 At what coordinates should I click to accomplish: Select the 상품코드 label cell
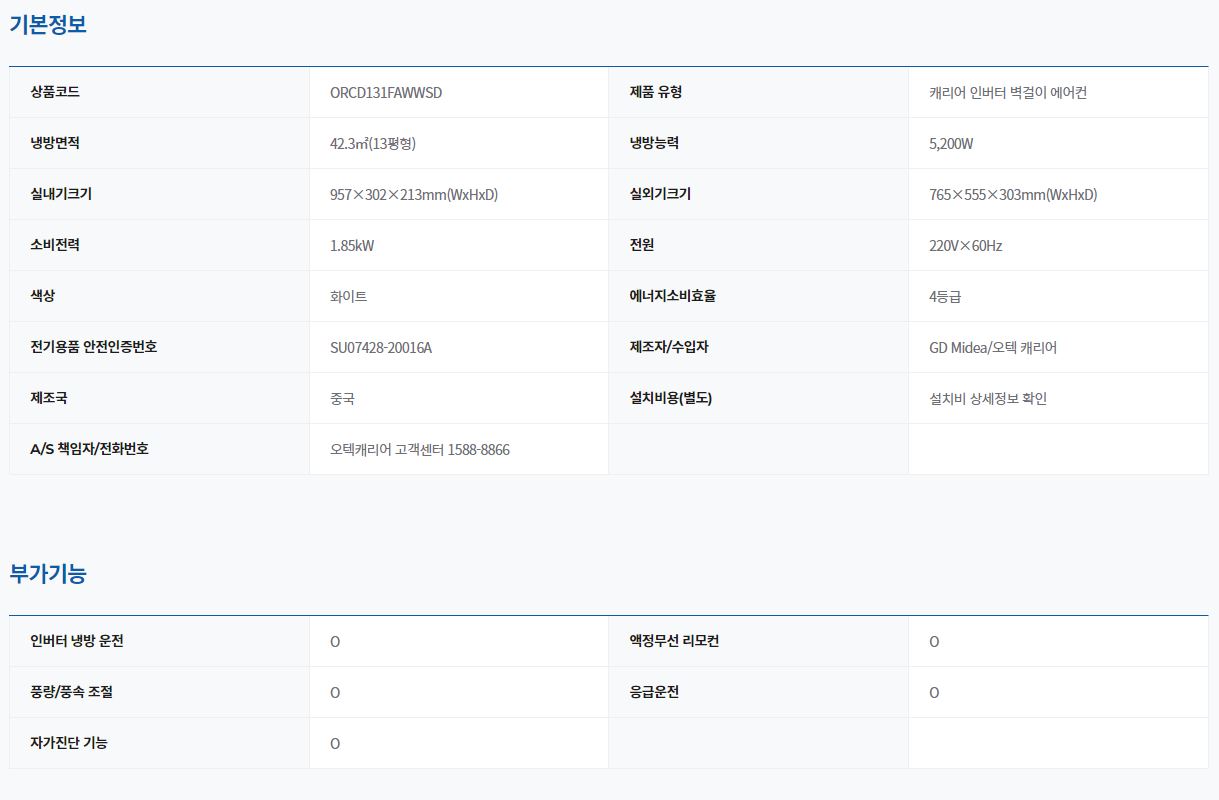coord(159,92)
